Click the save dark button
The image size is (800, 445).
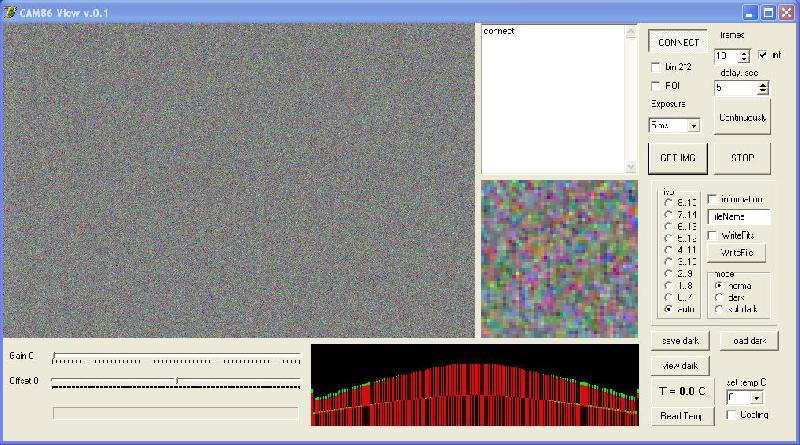tap(680, 340)
